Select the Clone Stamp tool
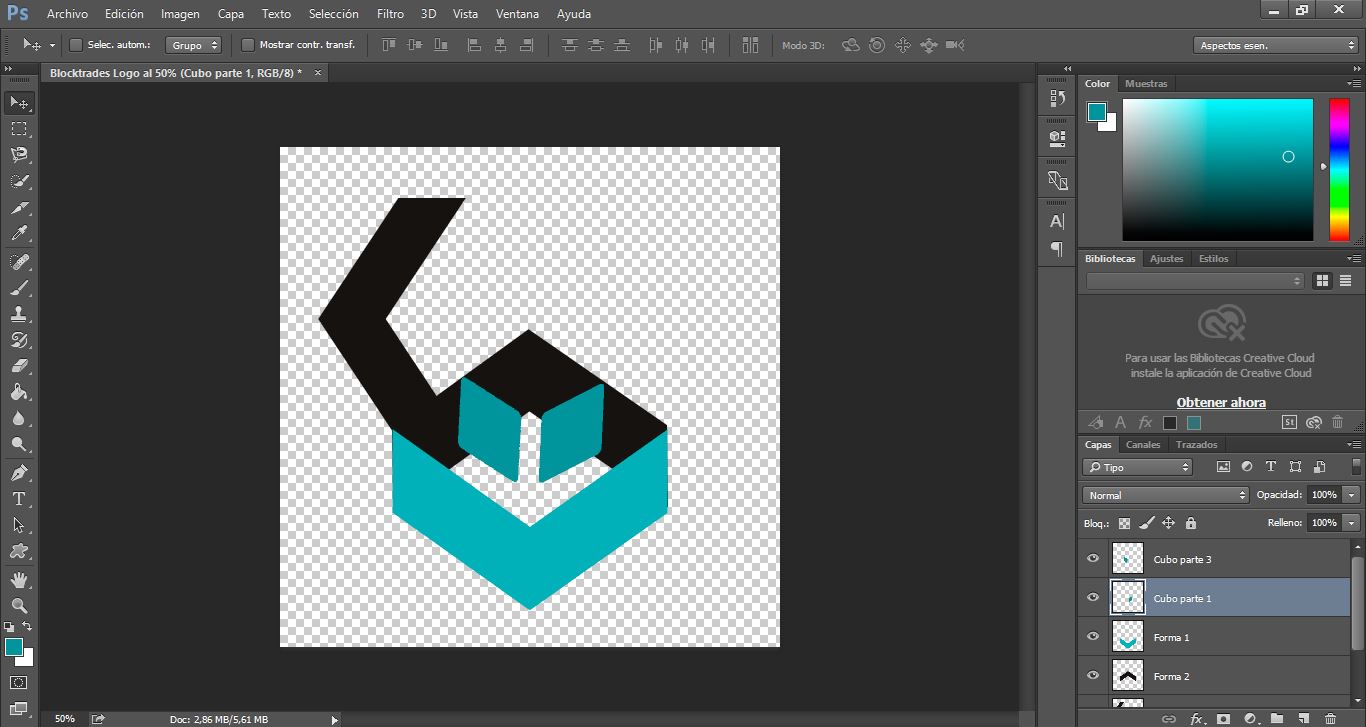Image resolution: width=1366 pixels, height=727 pixels. point(19,314)
